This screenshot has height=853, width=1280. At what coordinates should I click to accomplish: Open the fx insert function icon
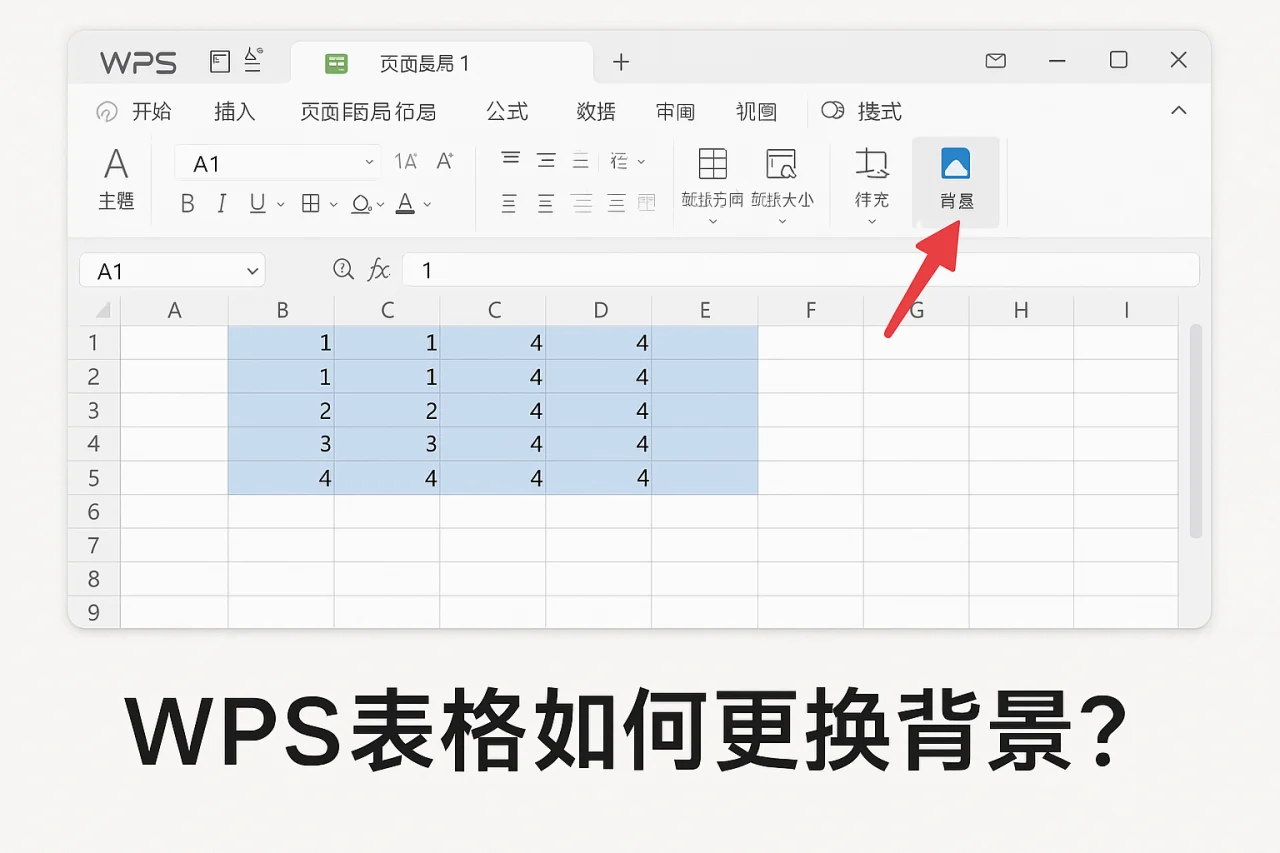tap(378, 269)
